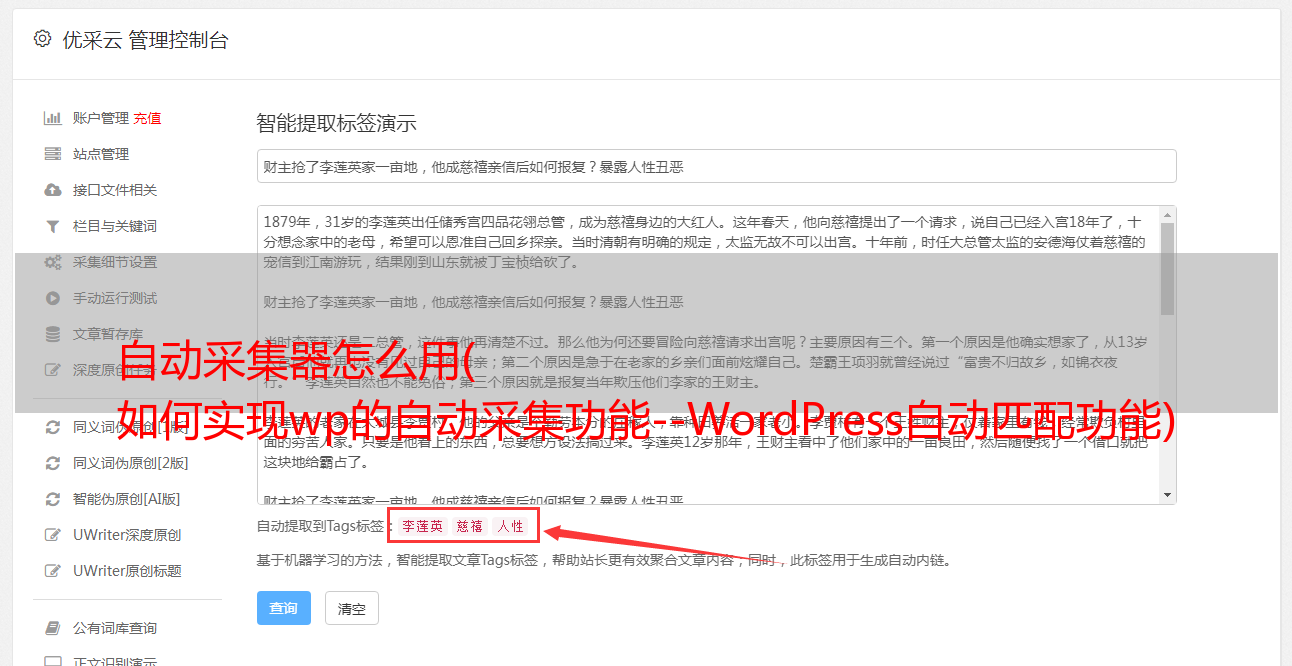Click inside the article content text area
The image size is (1292, 666).
coord(716,355)
